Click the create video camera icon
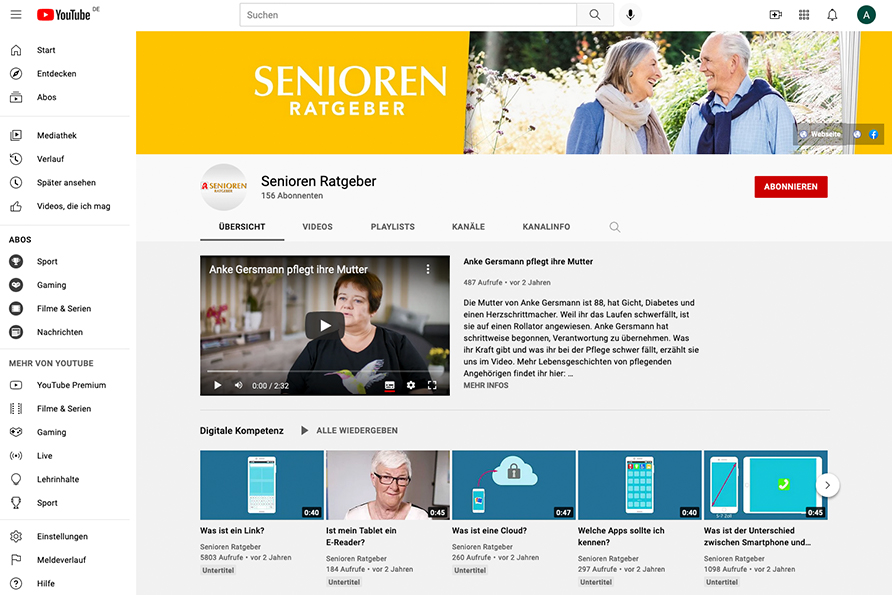Screen dimensions: 892x595 click(x=775, y=15)
